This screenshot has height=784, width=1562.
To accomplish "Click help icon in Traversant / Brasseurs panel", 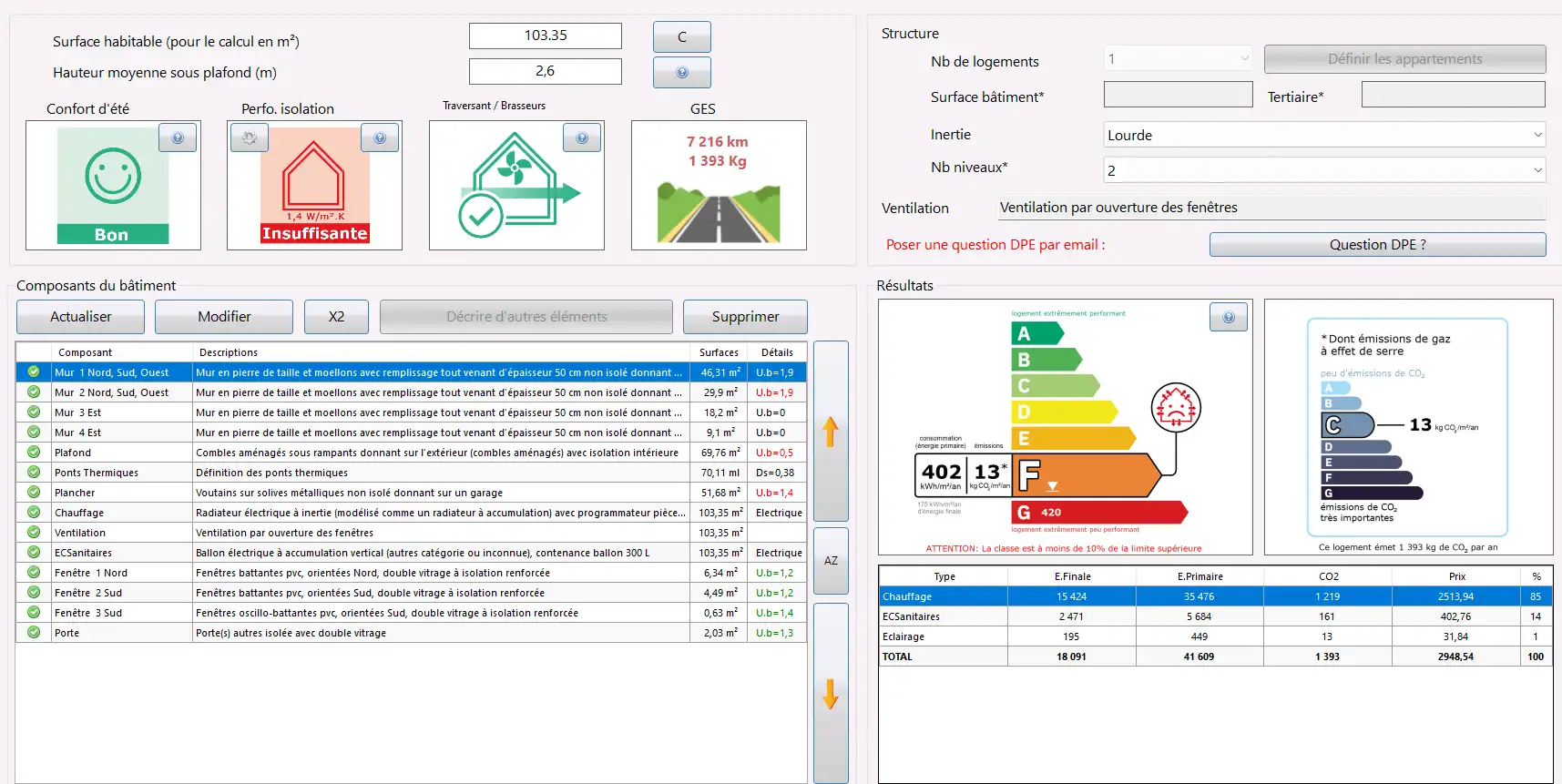I will 582,138.
